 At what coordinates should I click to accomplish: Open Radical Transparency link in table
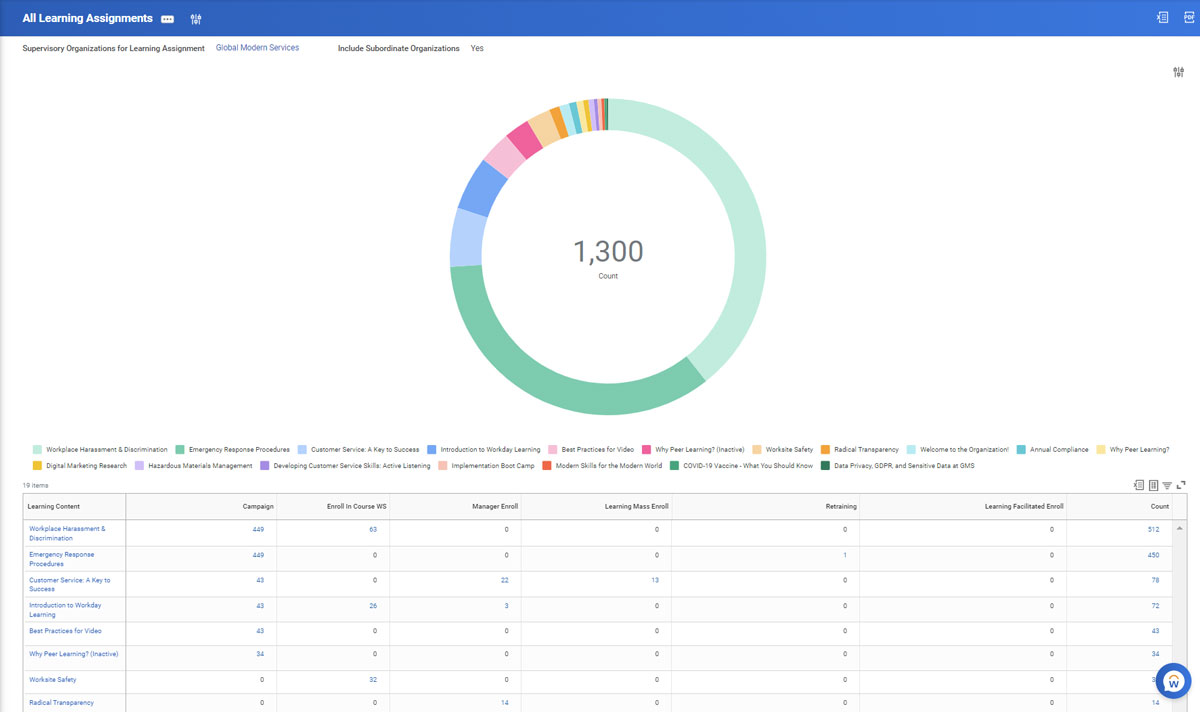coord(61,703)
